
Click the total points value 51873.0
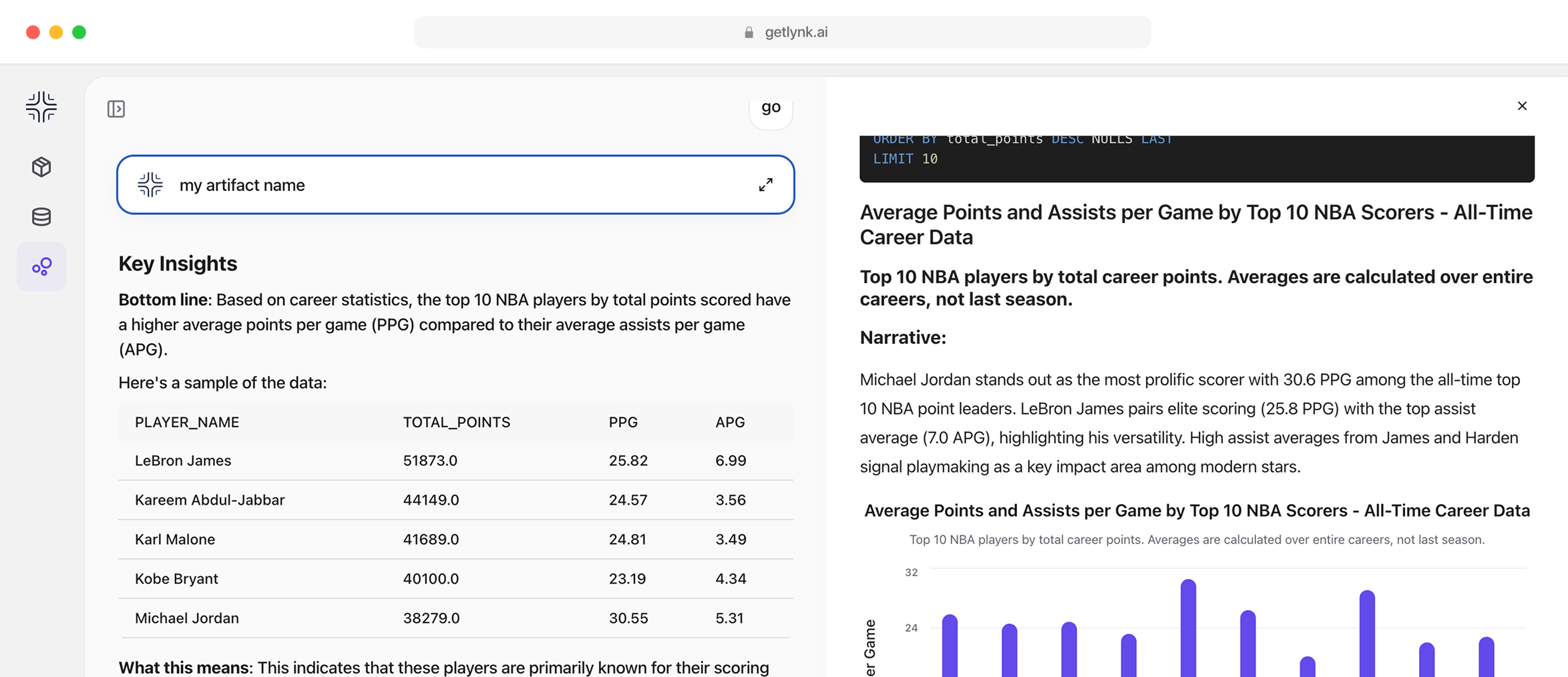click(x=430, y=461)
